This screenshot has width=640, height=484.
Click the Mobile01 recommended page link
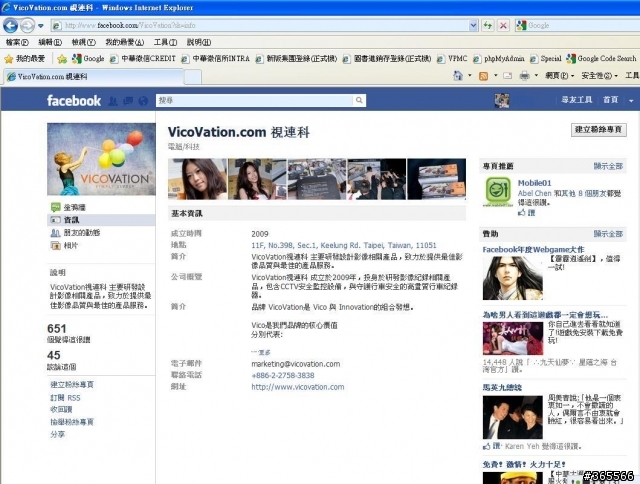(x=534, y=183)
